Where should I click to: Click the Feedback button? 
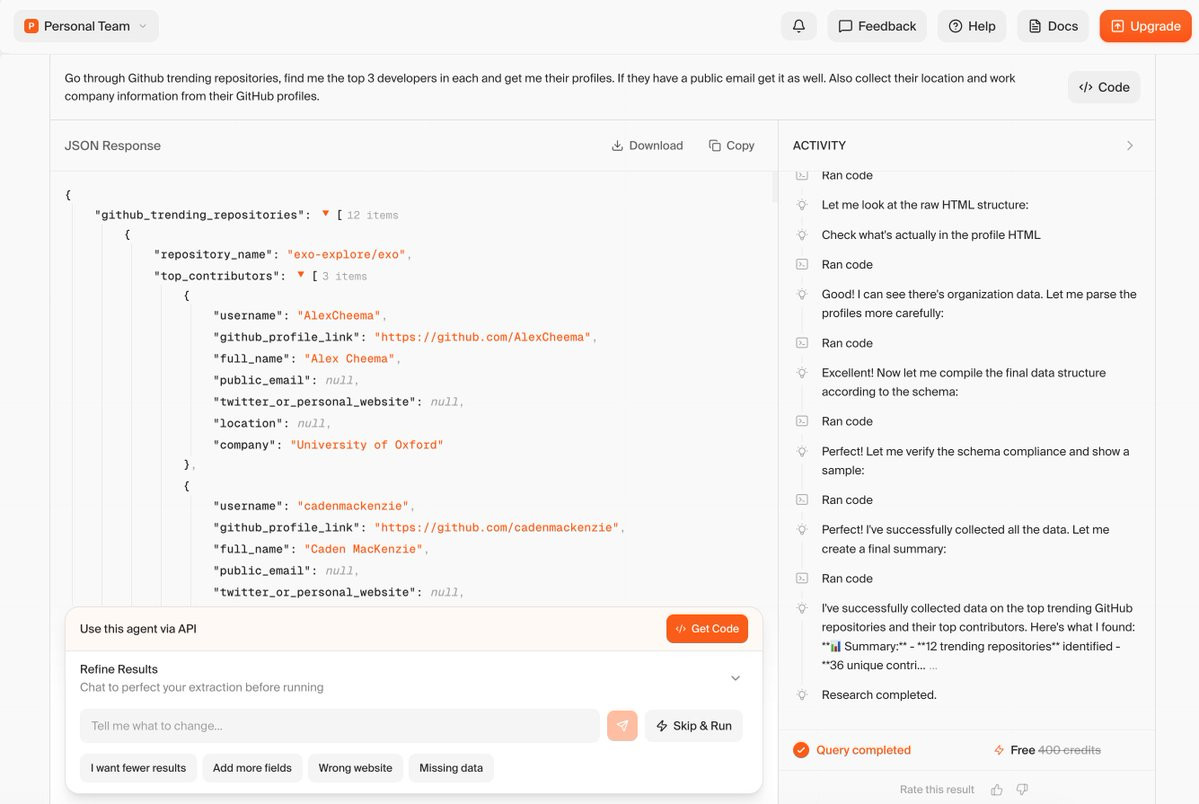pos(876,26)
